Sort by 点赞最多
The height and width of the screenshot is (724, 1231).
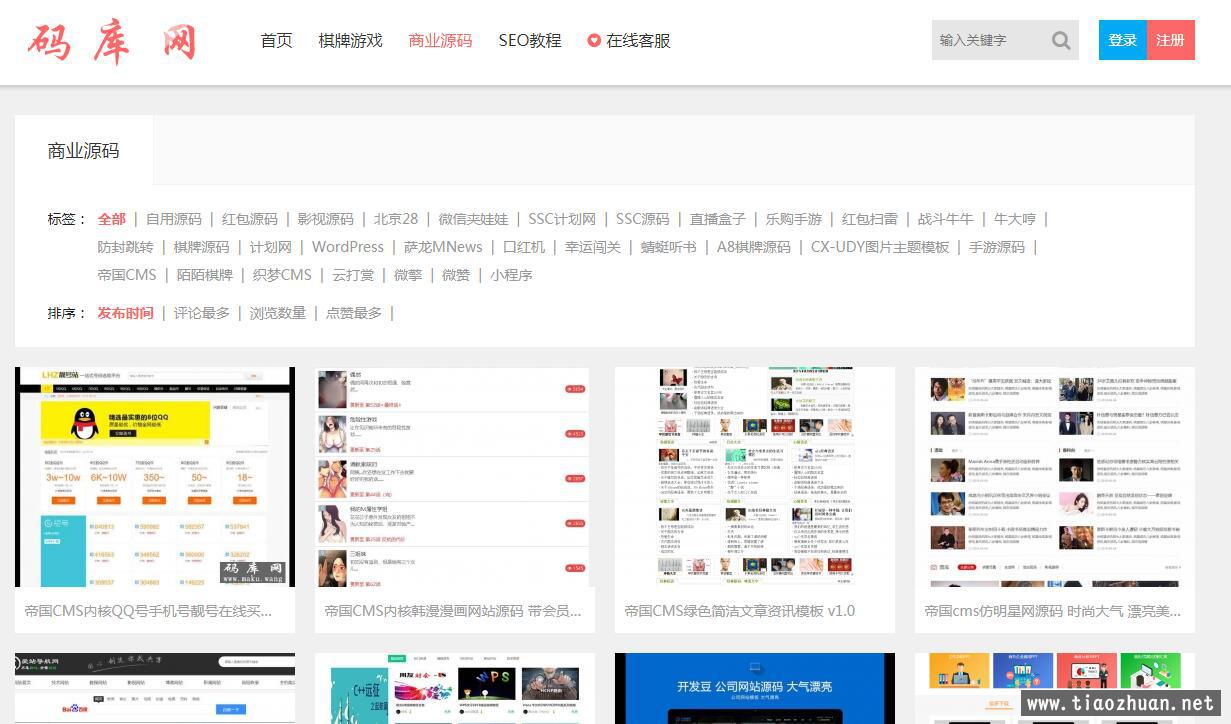tap(354, 313)
